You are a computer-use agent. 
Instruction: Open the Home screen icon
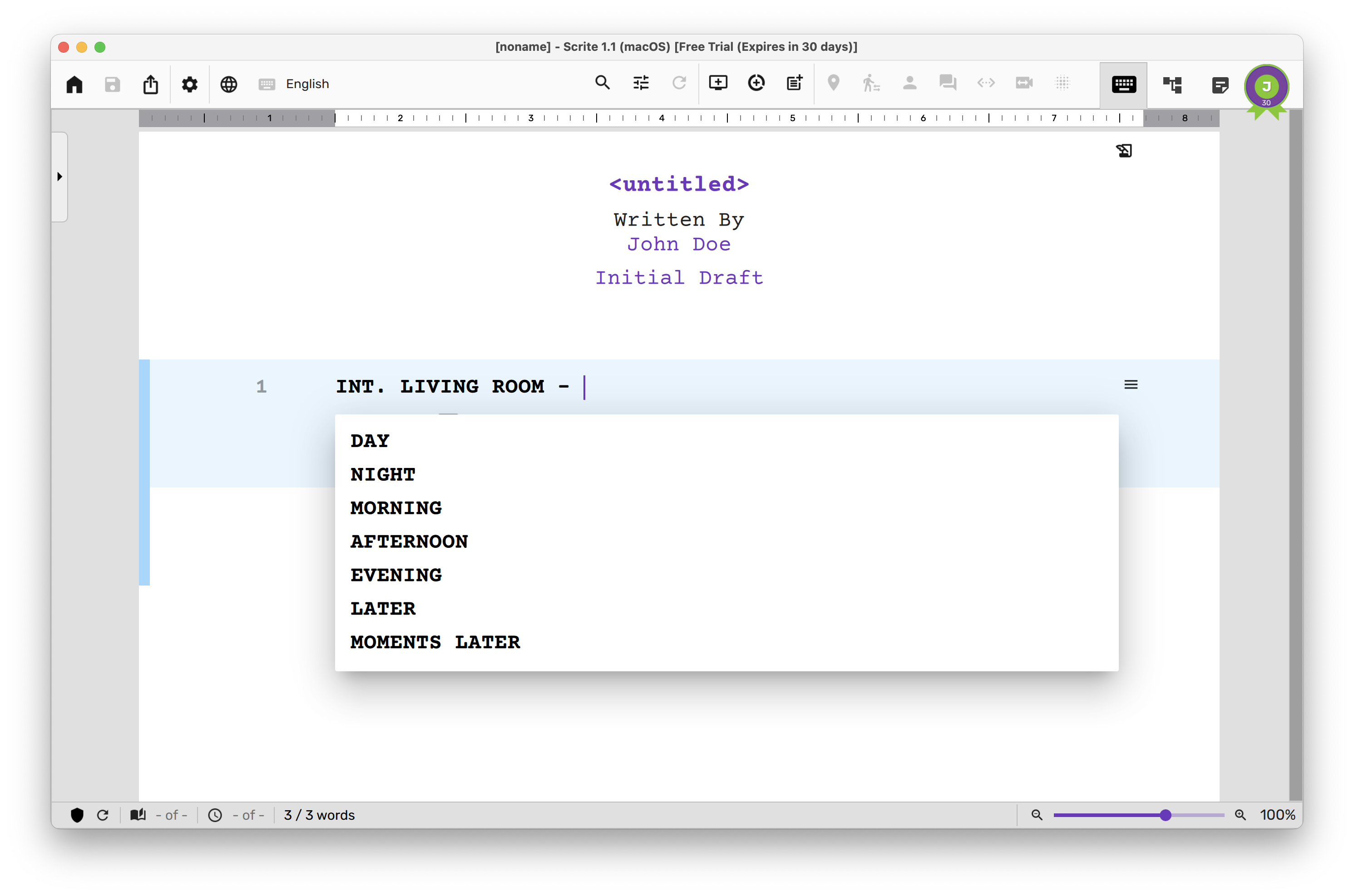(x=74, y=84)
